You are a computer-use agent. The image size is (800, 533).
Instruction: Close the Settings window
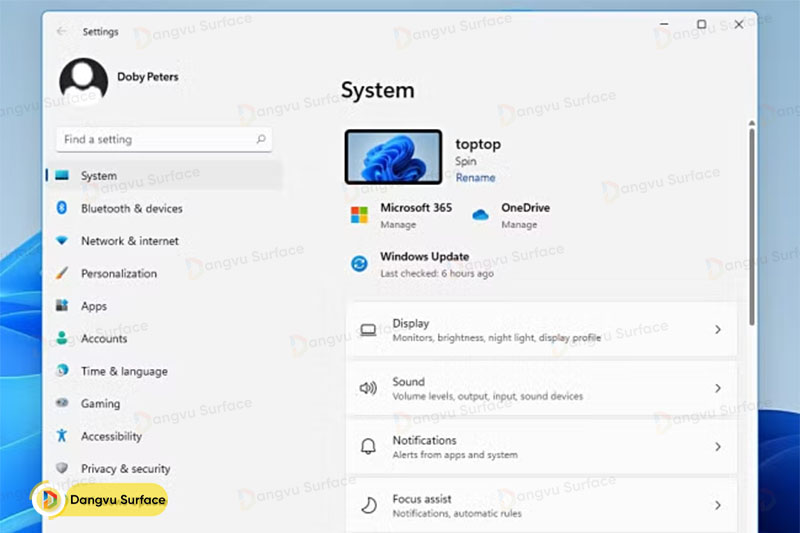point(739,24)
